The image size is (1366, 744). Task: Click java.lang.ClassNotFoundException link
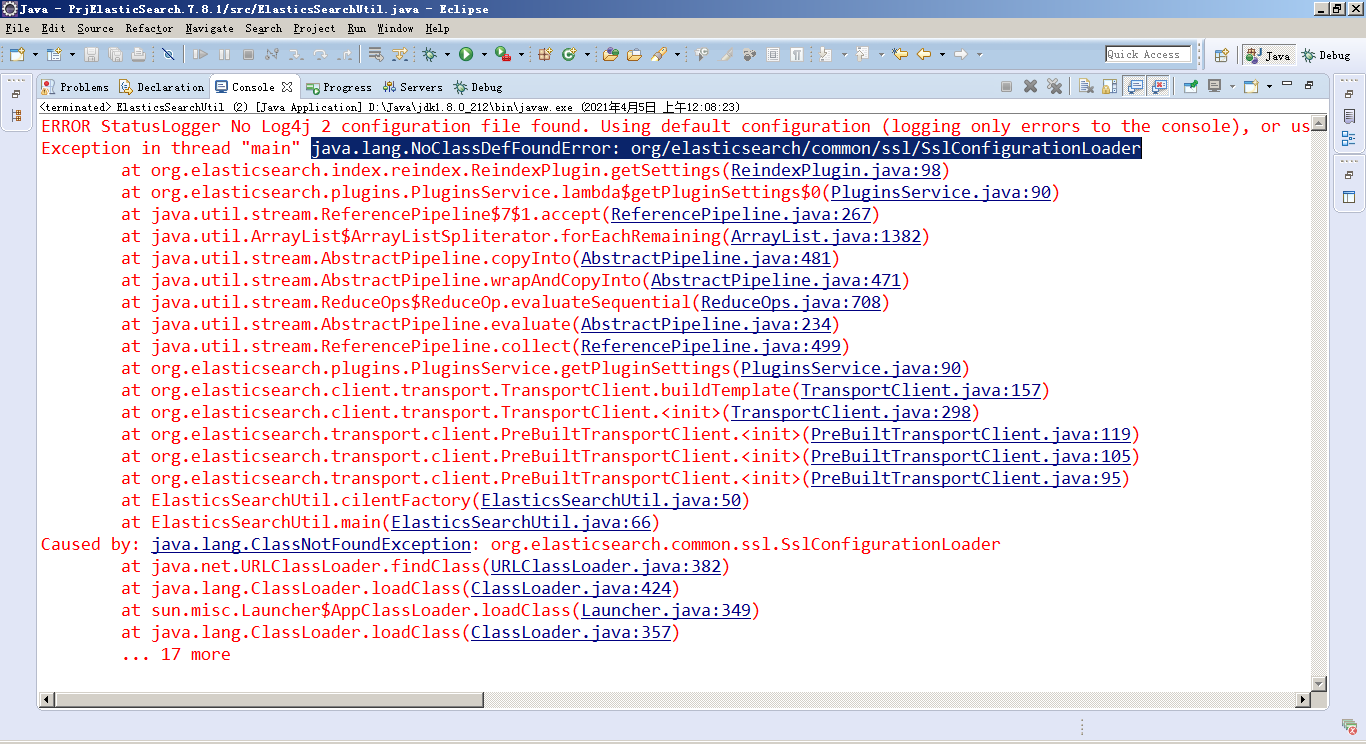(311, 544)
